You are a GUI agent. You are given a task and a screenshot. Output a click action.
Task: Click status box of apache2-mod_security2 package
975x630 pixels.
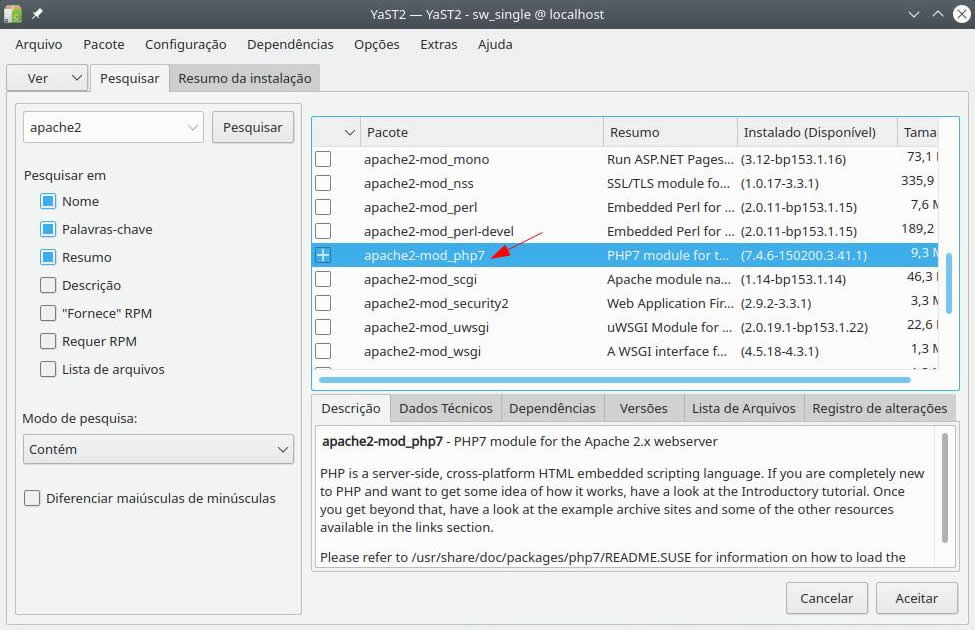coord(323,303)
